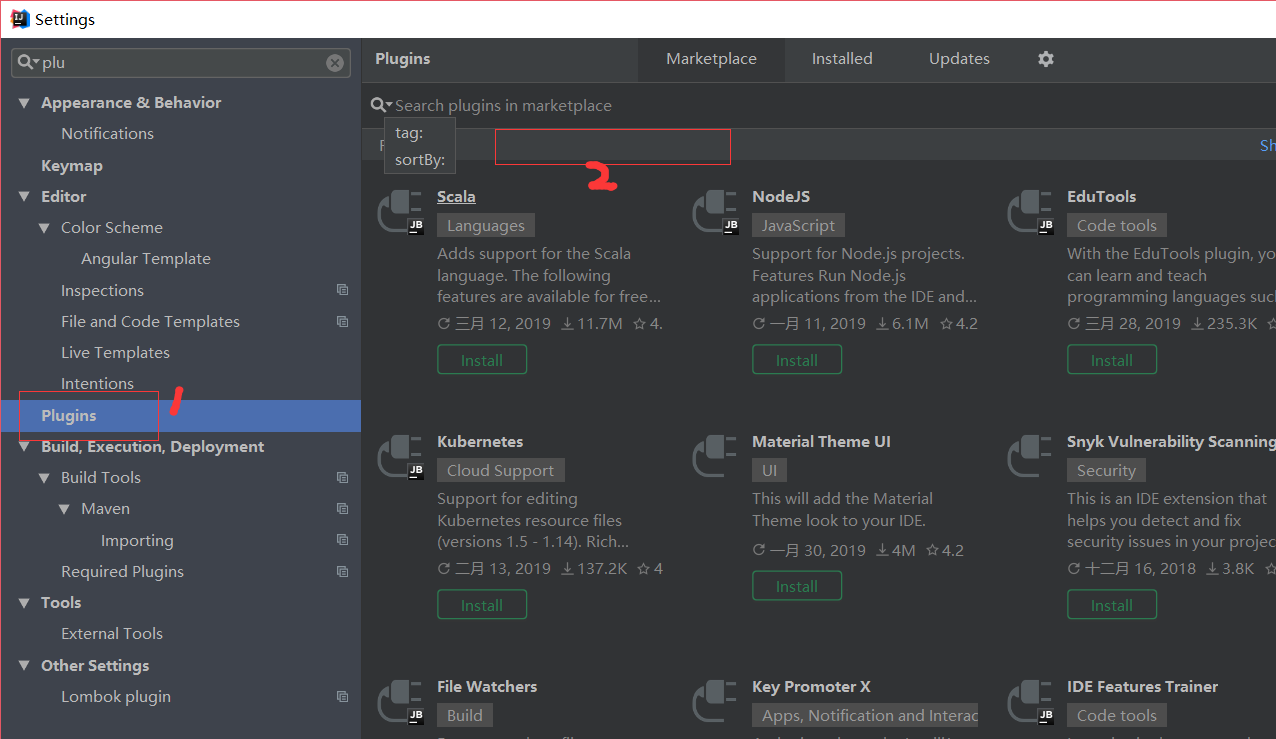Click the project-level icon beside Lombok plugin
This screenshot has width=1276, height=739.
click(343, 696)
